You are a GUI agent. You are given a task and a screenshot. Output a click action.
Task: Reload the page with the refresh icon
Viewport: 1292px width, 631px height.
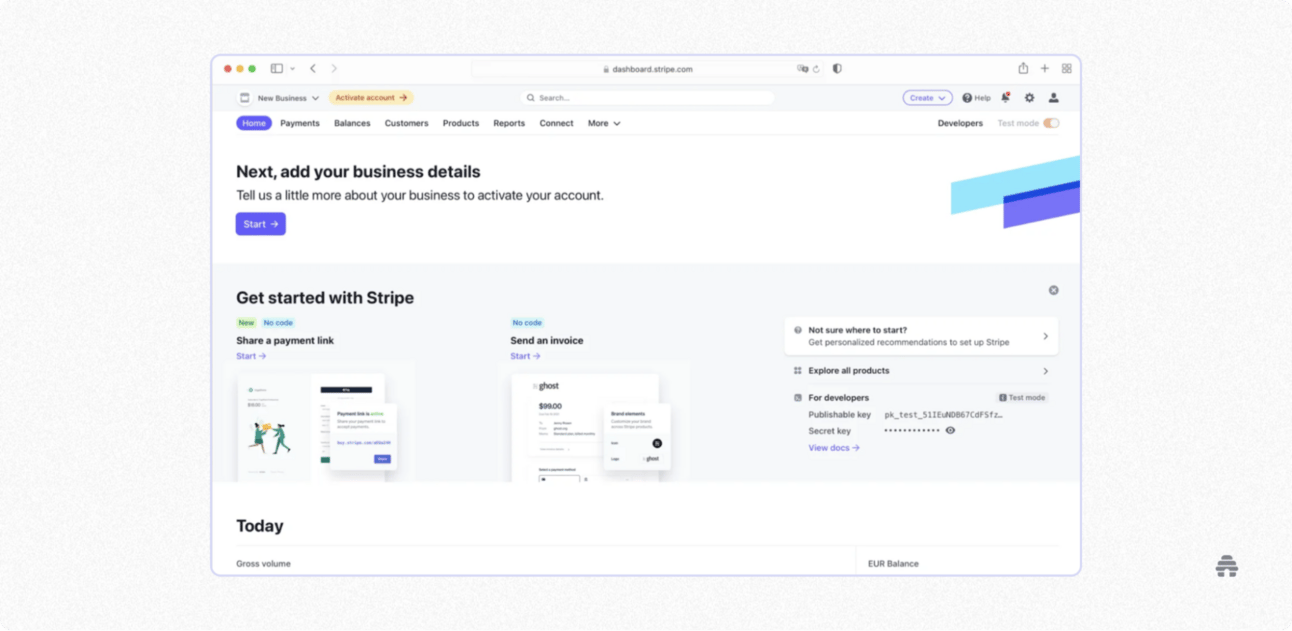click(x=816, y=69)
